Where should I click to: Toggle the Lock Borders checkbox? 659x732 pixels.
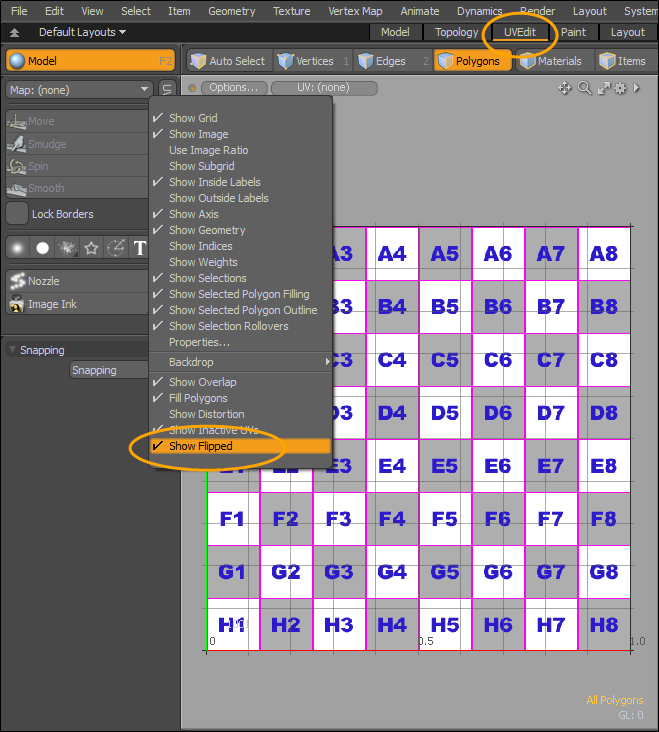click(17, 214)
